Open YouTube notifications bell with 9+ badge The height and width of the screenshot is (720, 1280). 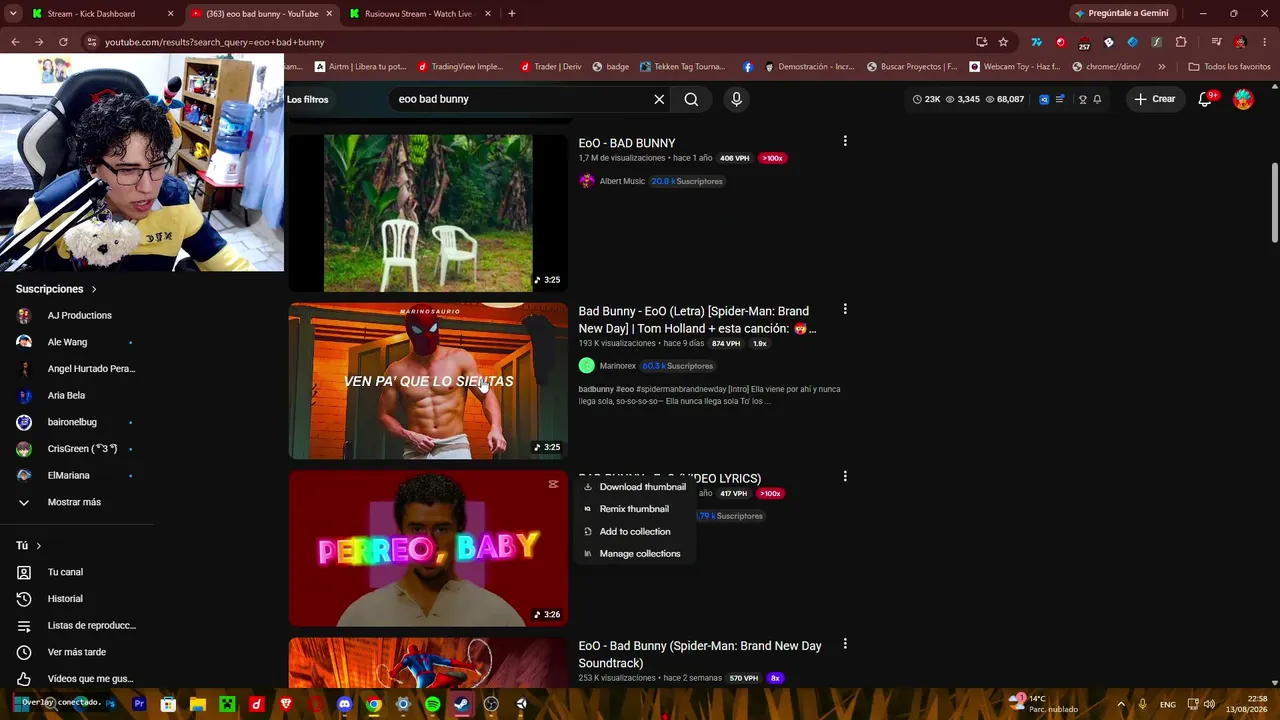1205,99
